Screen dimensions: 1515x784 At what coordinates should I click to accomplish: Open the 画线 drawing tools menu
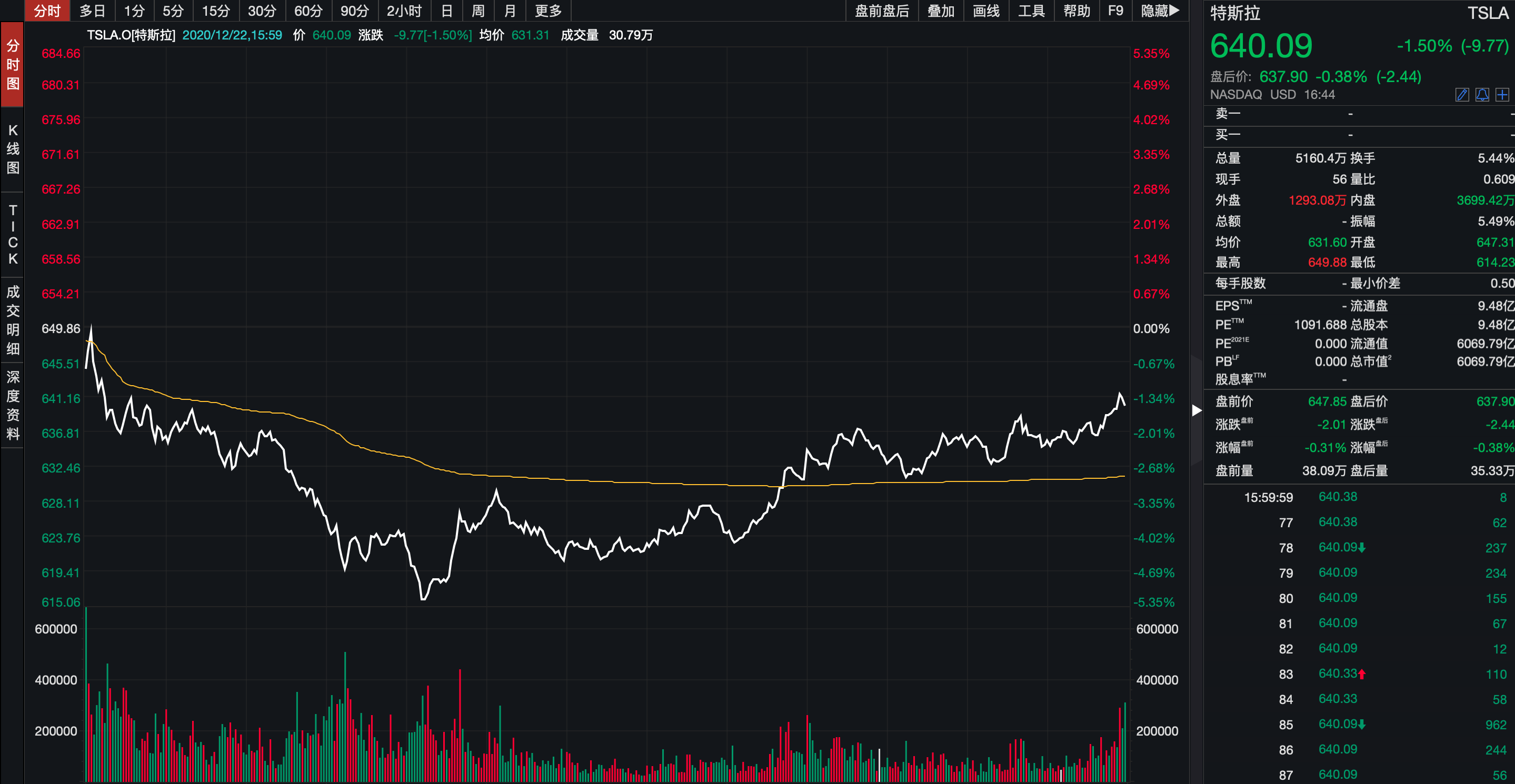point(985,11)
